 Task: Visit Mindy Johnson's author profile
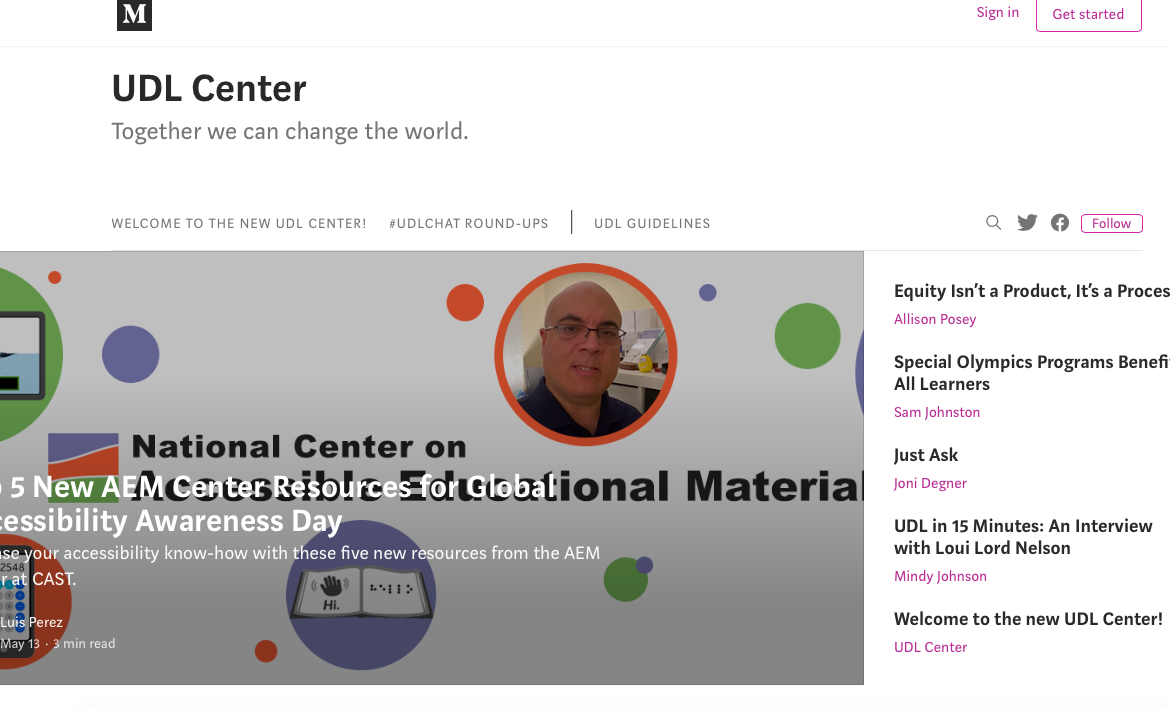coord(940,576)
